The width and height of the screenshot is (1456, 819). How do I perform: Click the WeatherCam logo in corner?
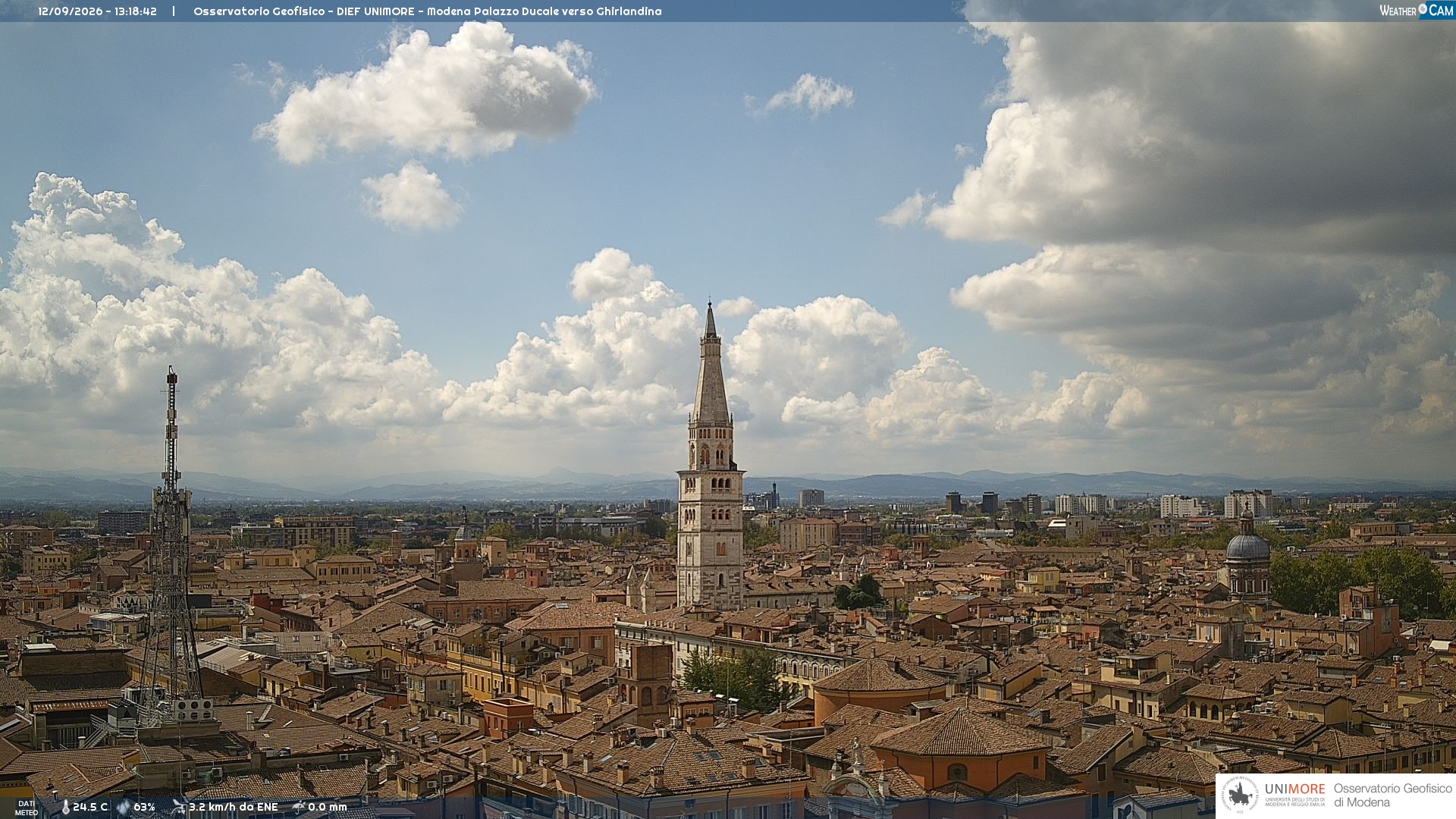tap(1416, 11)
